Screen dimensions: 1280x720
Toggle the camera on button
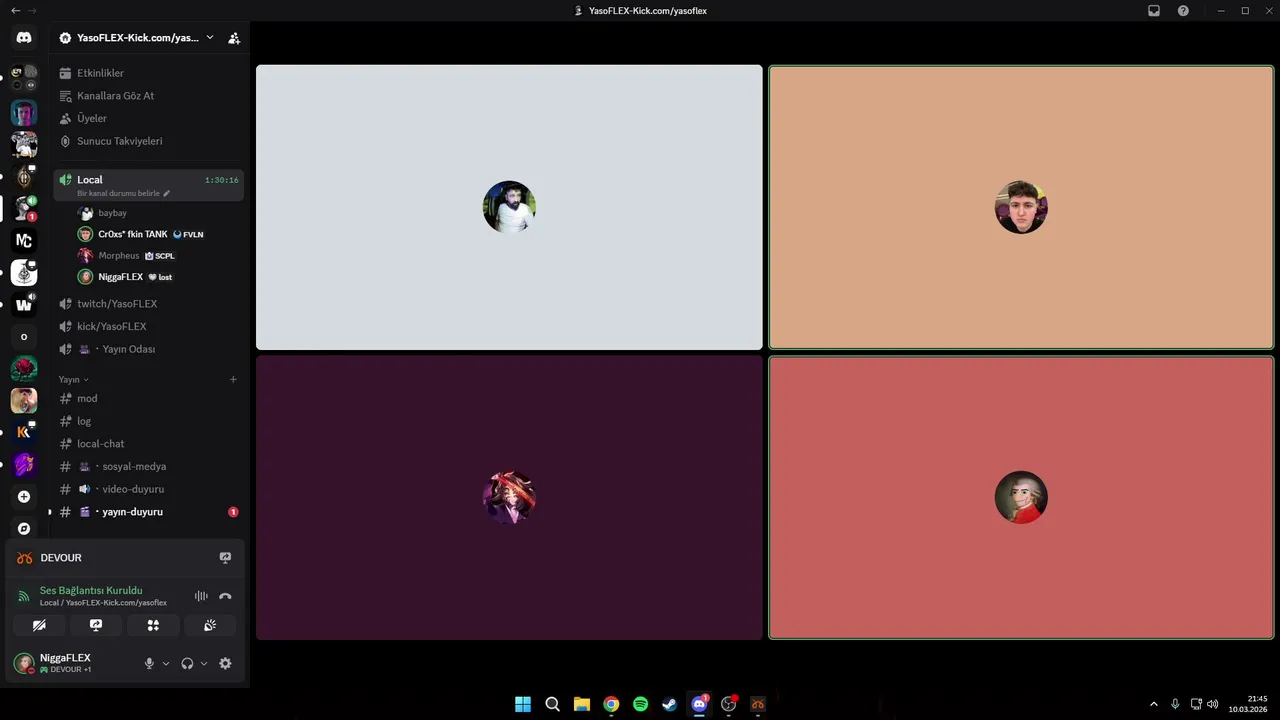pyautogui.click(x=39, y=625)
